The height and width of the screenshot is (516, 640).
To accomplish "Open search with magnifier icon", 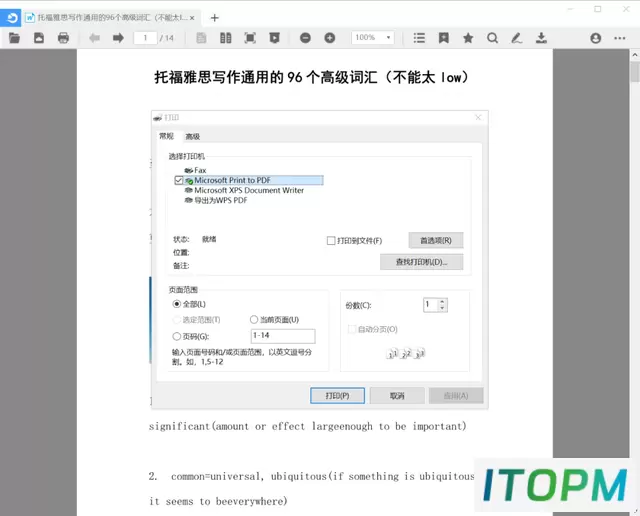I will click(493, 38).
